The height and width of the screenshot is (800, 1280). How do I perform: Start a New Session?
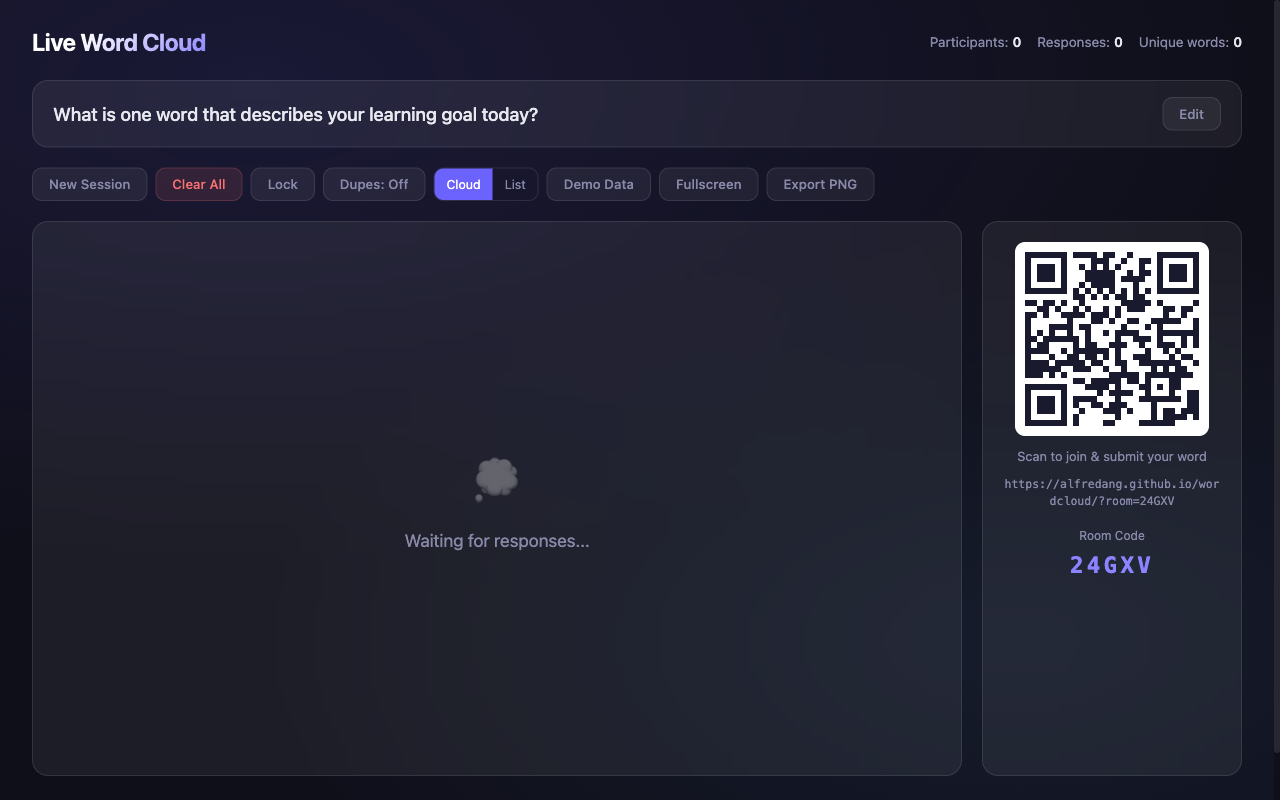pyautogui.click(x=90, y=184)
